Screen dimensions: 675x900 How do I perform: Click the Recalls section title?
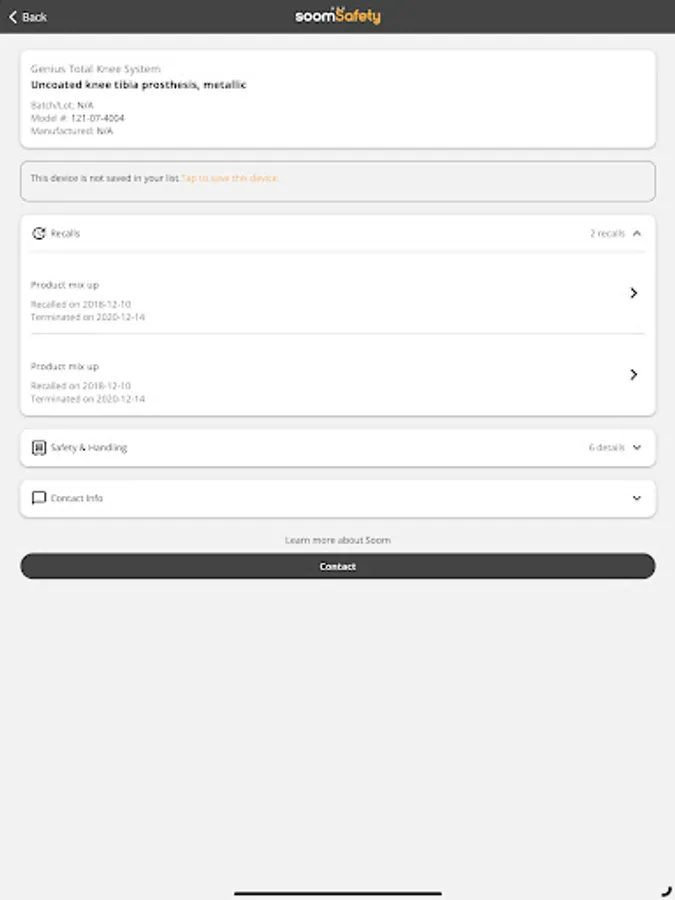click(66, 234)
